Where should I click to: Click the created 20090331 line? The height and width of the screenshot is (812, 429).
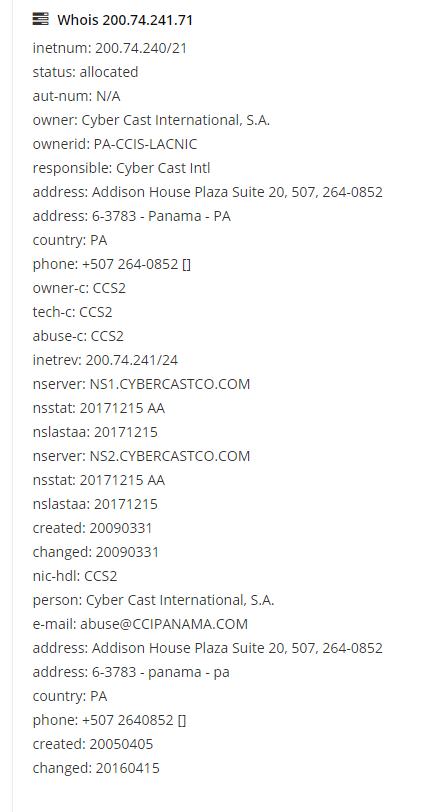pos(92,528)
